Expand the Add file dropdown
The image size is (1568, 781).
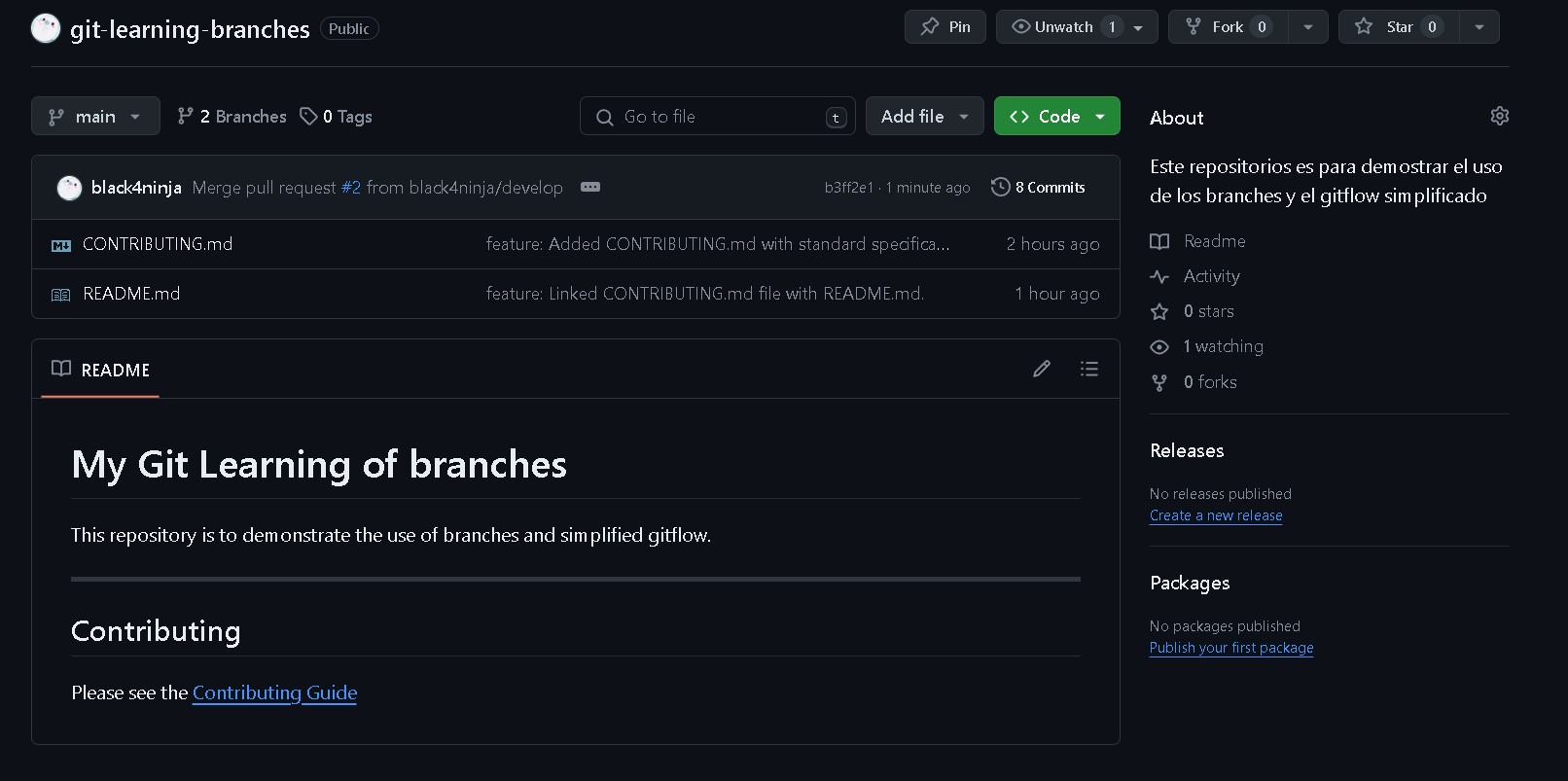924,117
